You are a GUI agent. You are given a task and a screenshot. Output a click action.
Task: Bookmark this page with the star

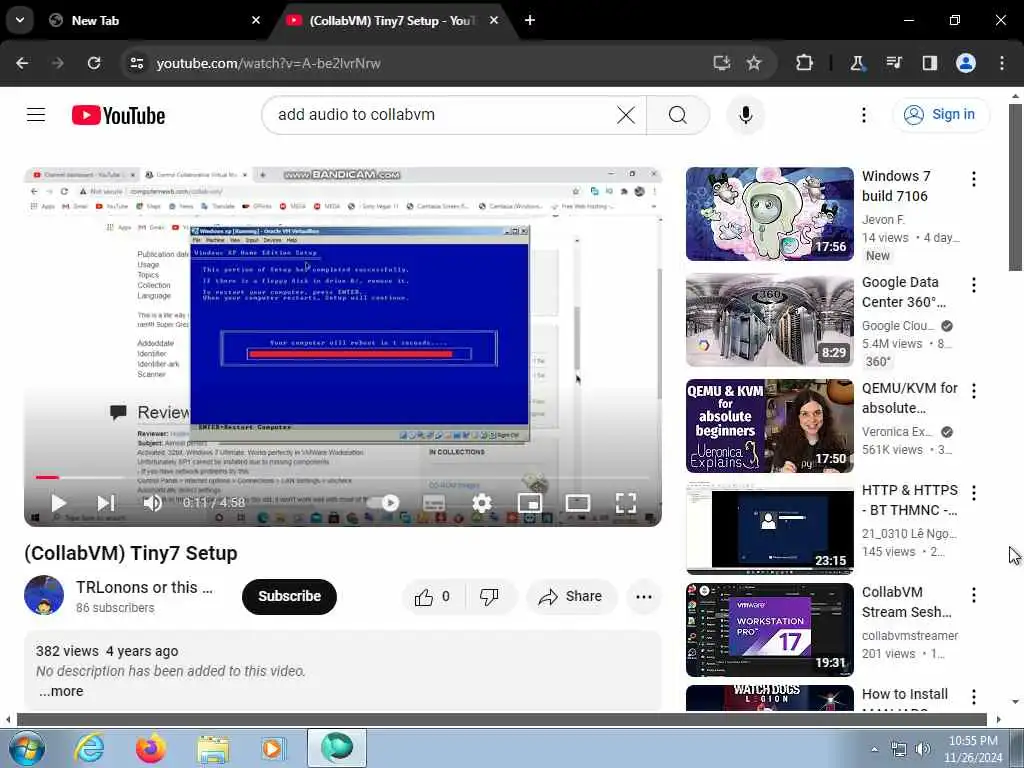point(754,63)
